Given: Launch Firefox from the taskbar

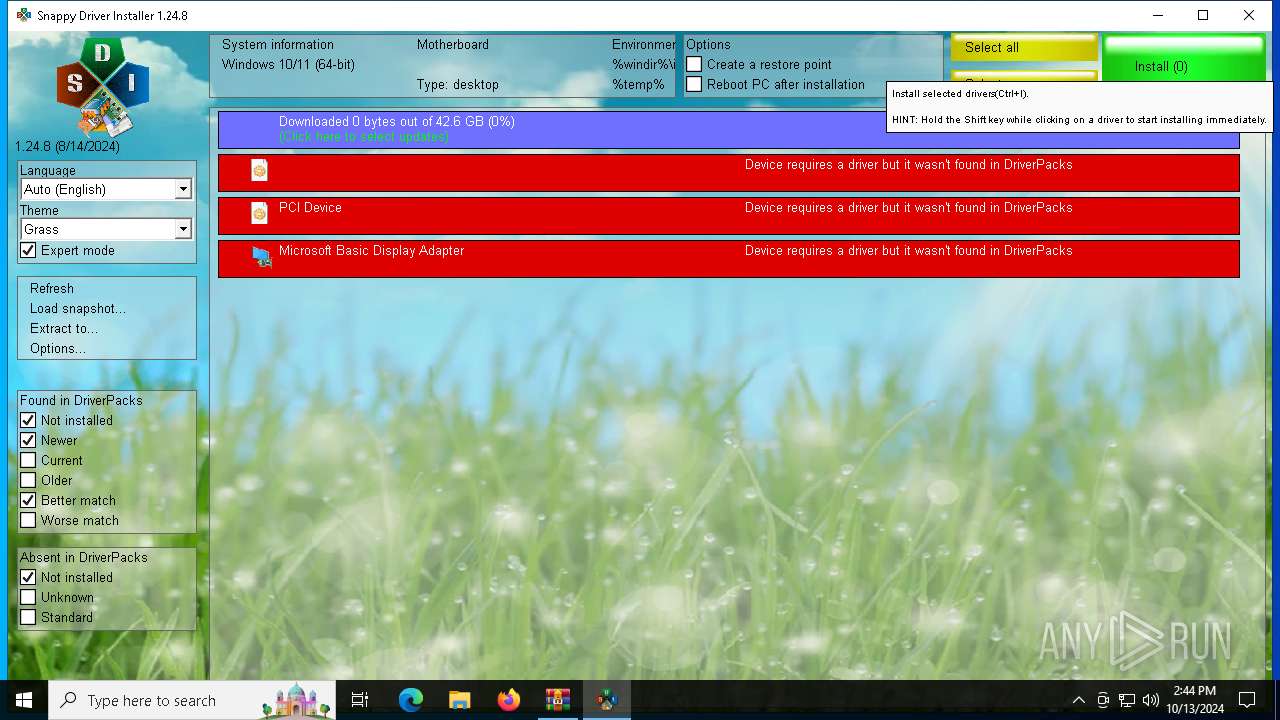Looking at the screenshot, I should coord(508,700).
